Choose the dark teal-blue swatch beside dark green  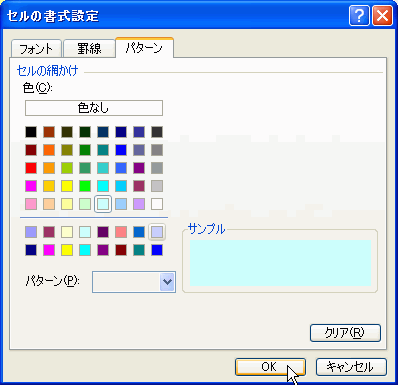coord(103,132)
